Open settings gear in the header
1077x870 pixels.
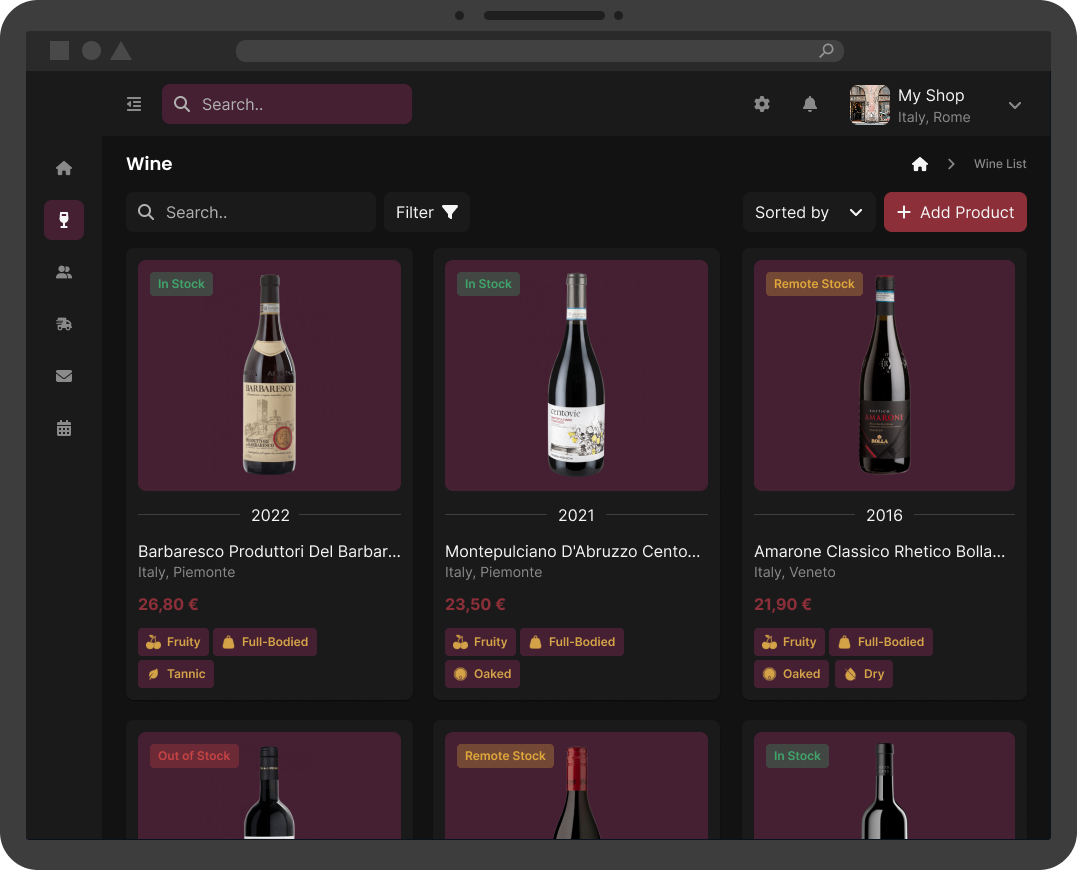[762, 104]
